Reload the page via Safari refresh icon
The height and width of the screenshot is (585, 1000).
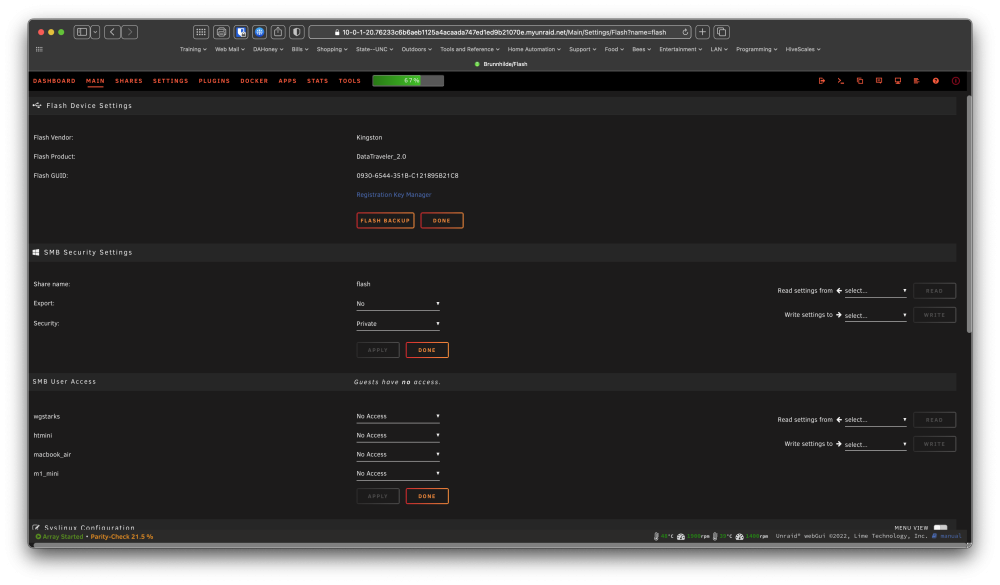pyautogui.click(x=685, y=32)
